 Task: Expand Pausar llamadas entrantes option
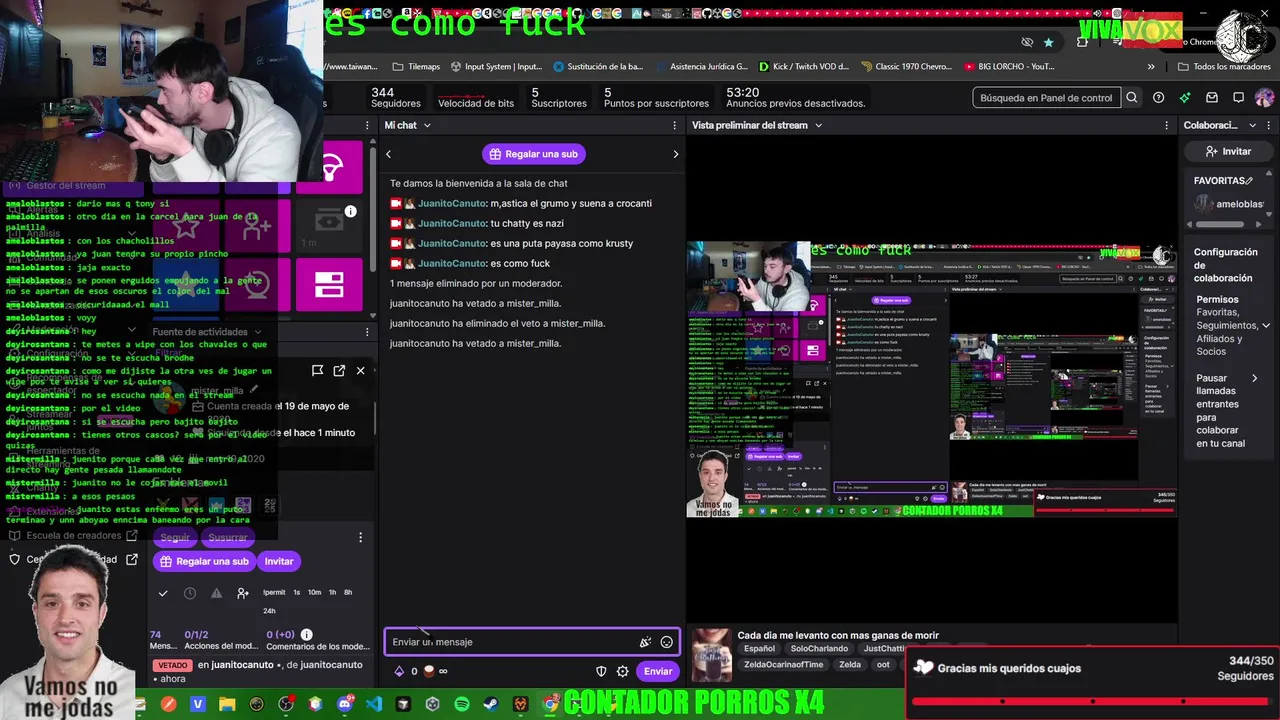(x=1255, y=379)
